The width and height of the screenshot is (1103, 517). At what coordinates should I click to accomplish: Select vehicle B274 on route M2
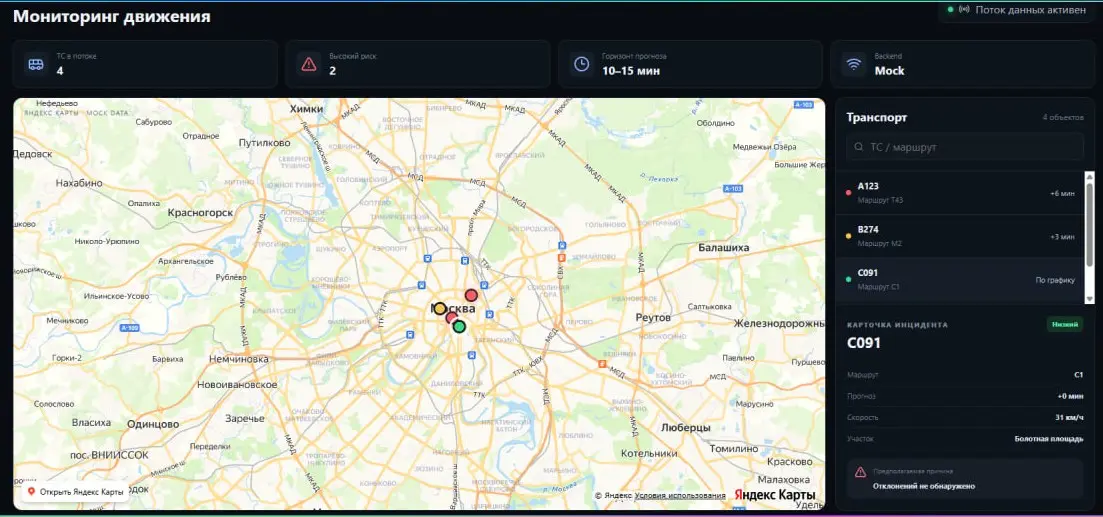point(959,236)
